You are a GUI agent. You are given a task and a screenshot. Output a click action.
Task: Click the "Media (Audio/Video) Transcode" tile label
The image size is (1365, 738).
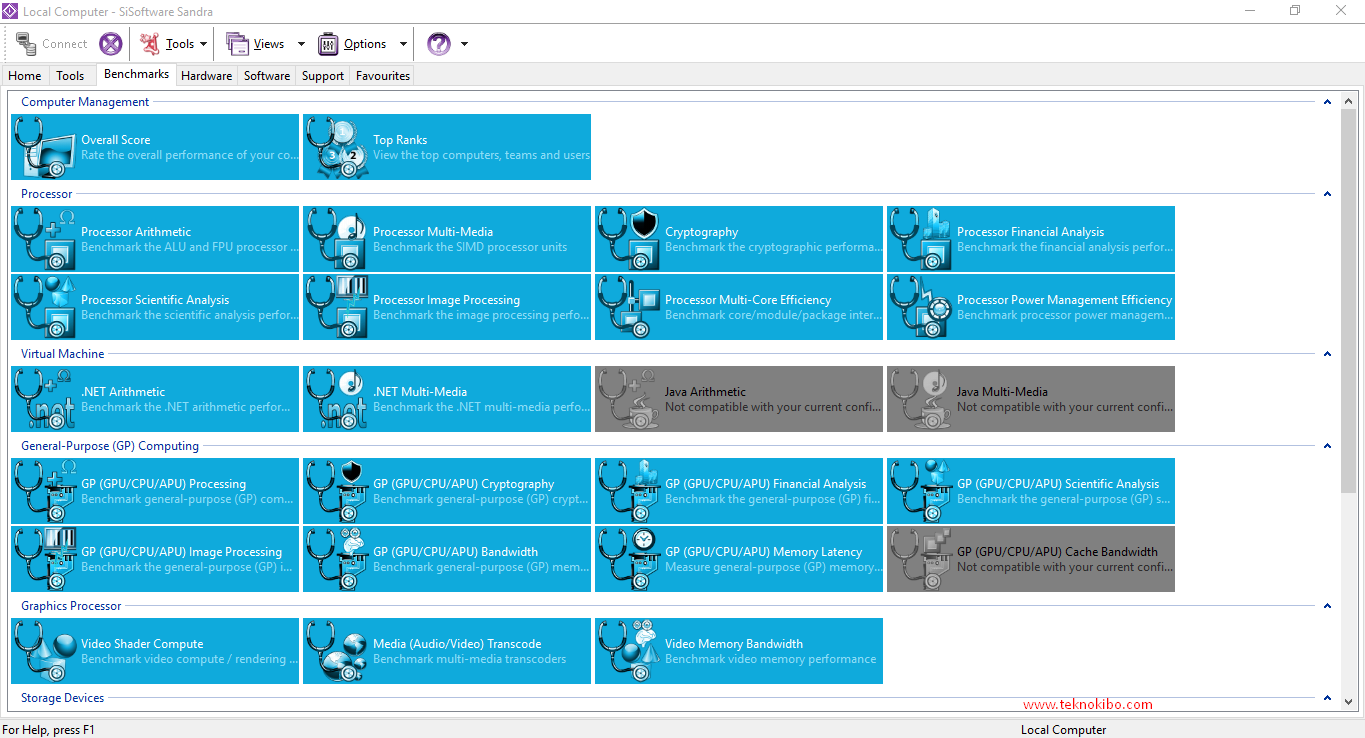click(x=457, y=644)
